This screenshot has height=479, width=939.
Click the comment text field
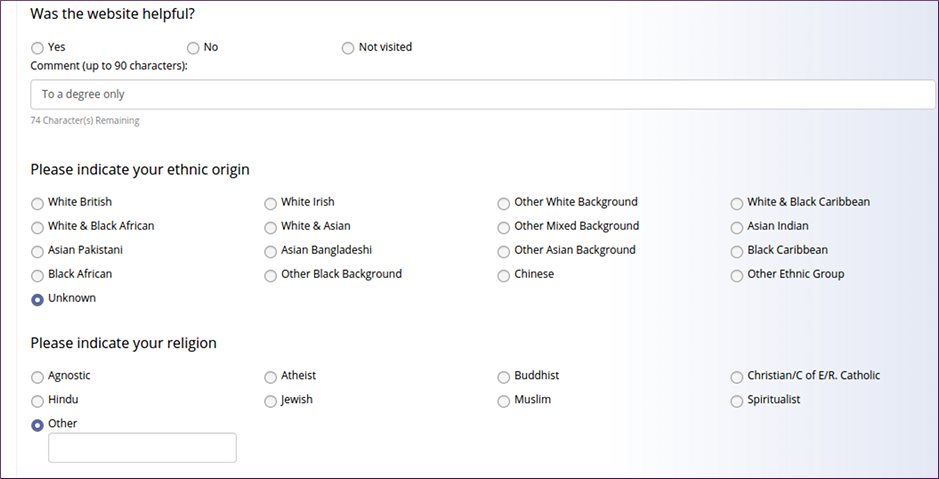(x=483, y=95)
